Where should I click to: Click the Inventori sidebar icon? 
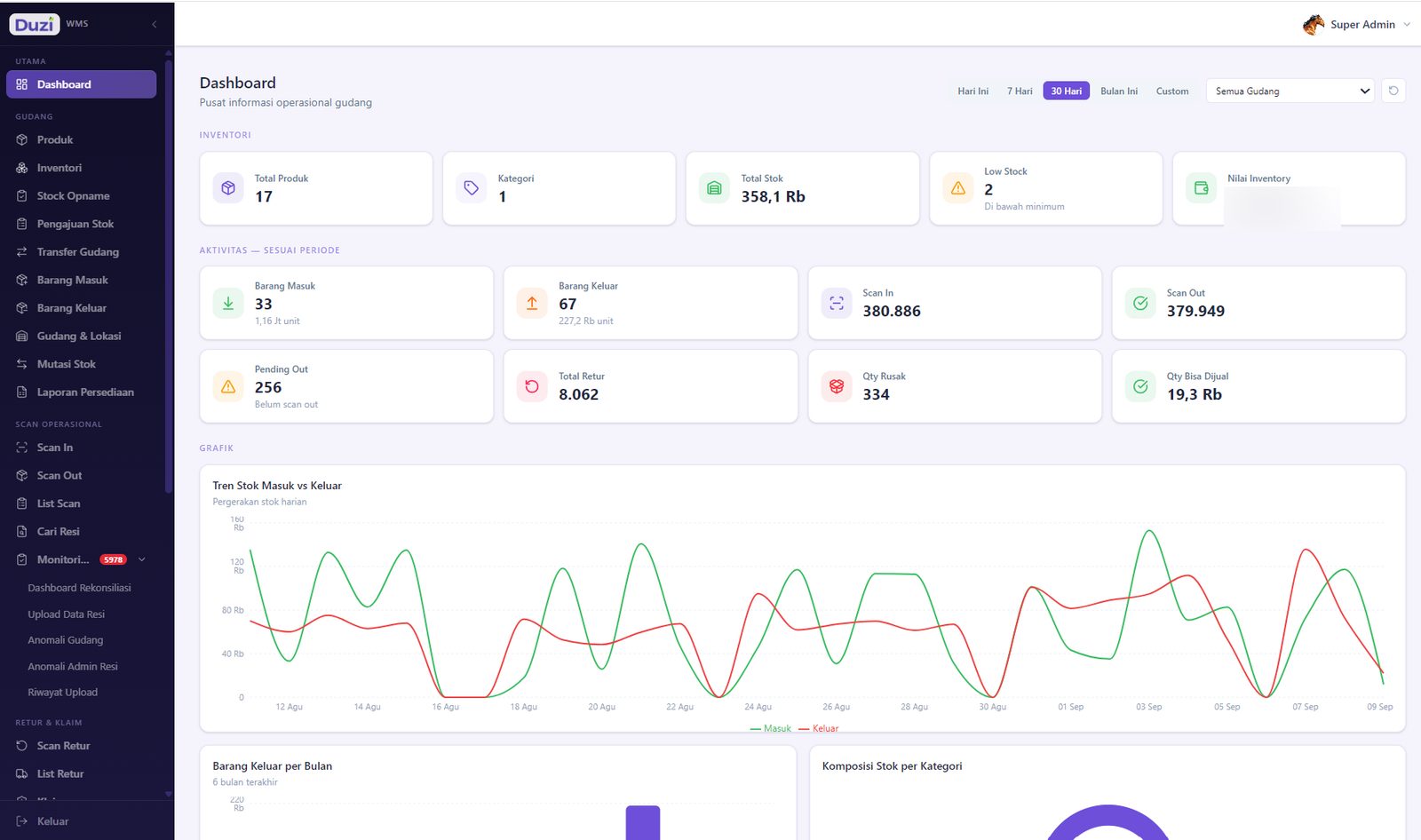point(22,168)
